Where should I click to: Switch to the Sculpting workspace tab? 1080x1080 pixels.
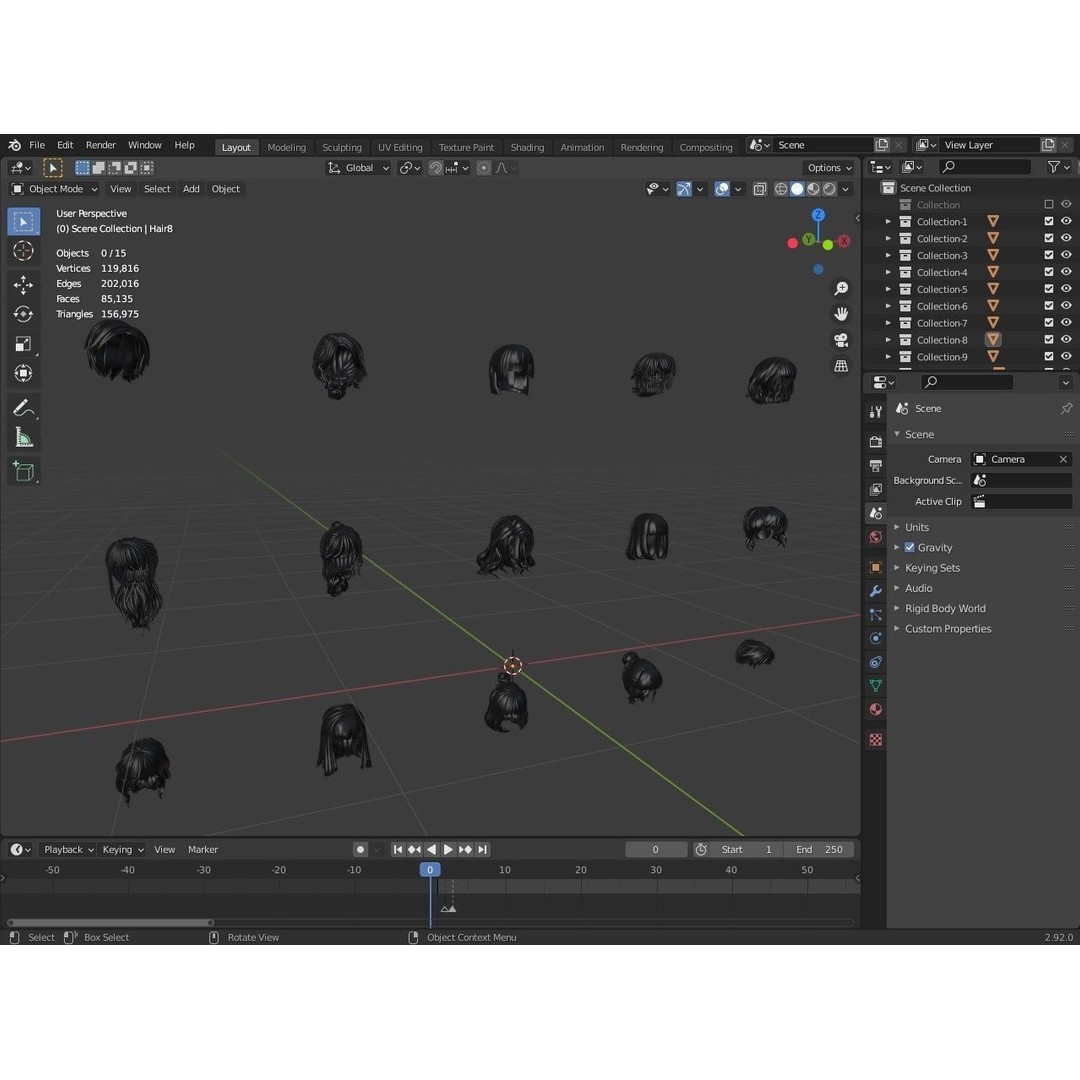pos(342,147)
